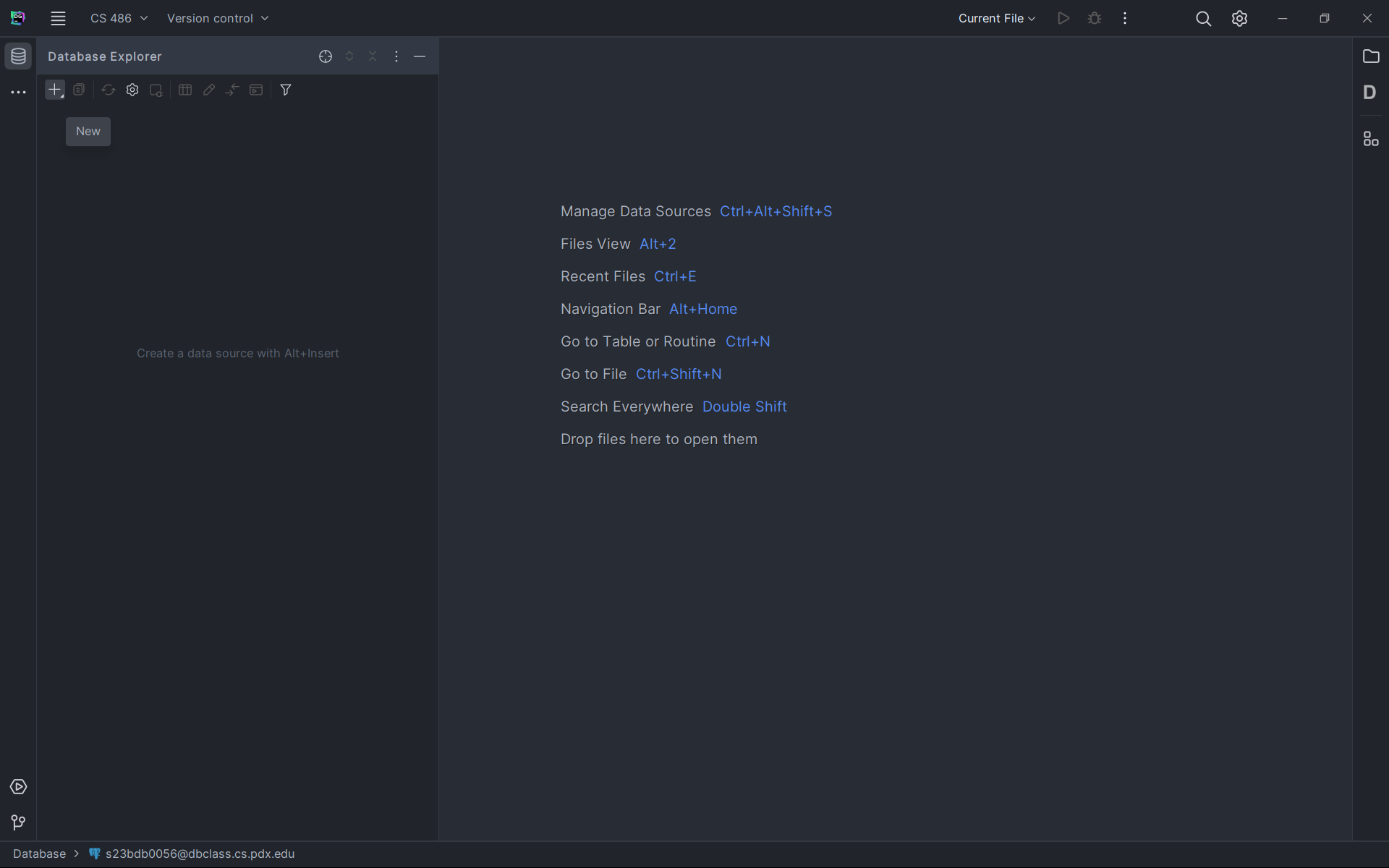Open the Current File run configuration dropdown
The height and width of the screenshot is (868, 1389).
point(996,18)
